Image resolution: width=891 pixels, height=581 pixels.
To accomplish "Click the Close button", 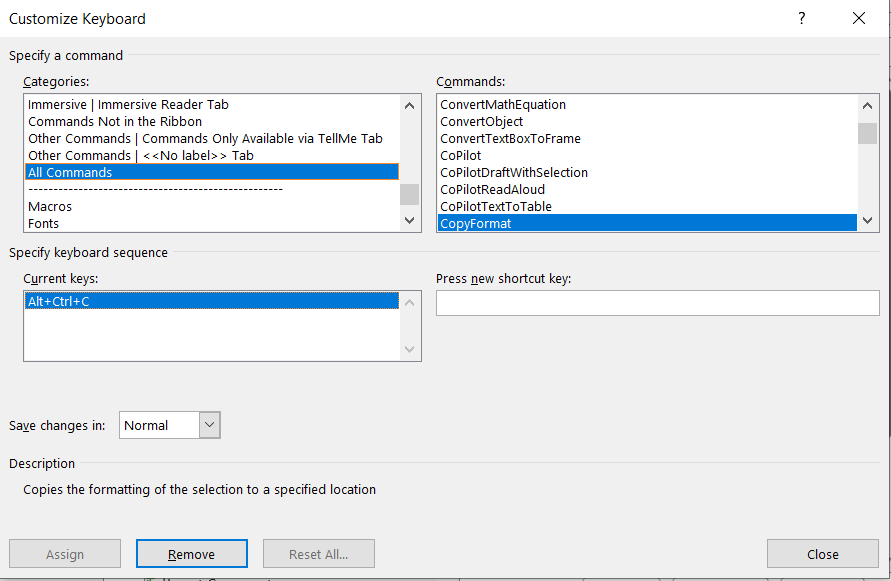I will (x=822, y=553).
